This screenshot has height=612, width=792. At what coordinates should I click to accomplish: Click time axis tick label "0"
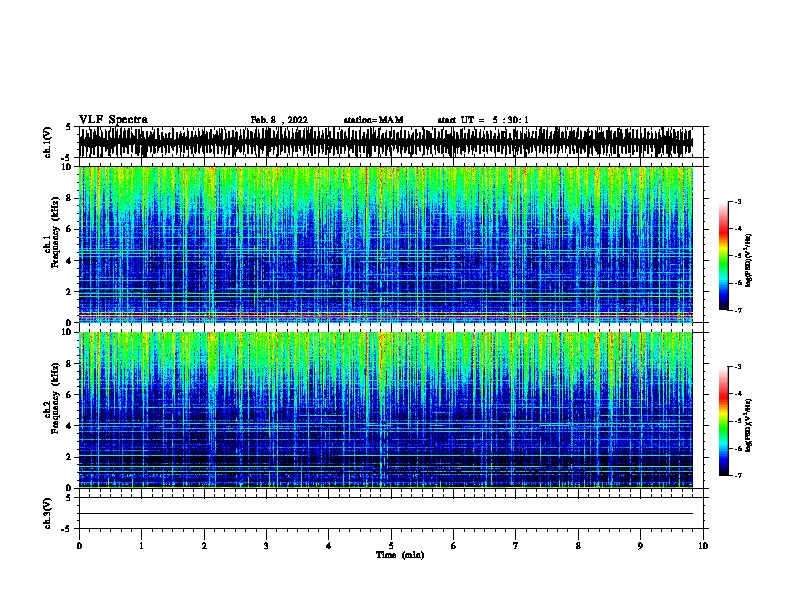pos(79,545)
